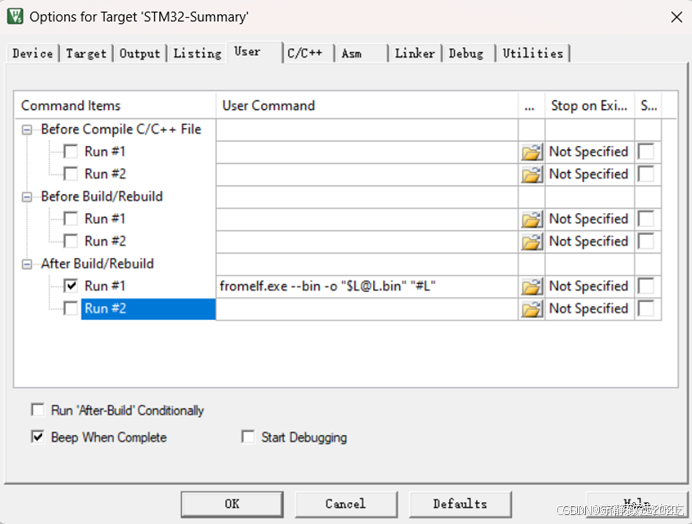Open Stop on Exit value for Before Build Run #2
Screen dimensions: 692x524
tap(589, 241)
